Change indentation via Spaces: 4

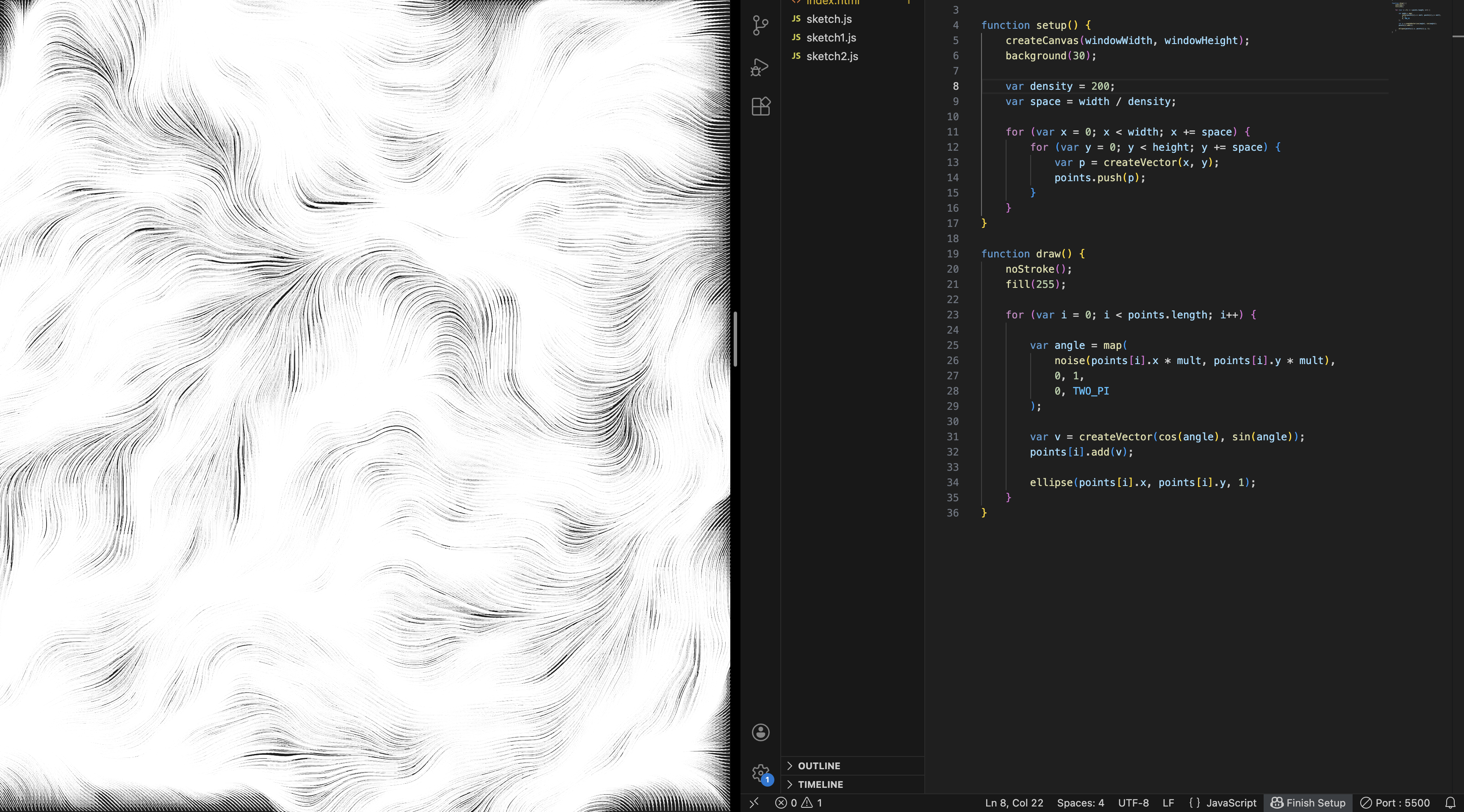(1080, 803)
